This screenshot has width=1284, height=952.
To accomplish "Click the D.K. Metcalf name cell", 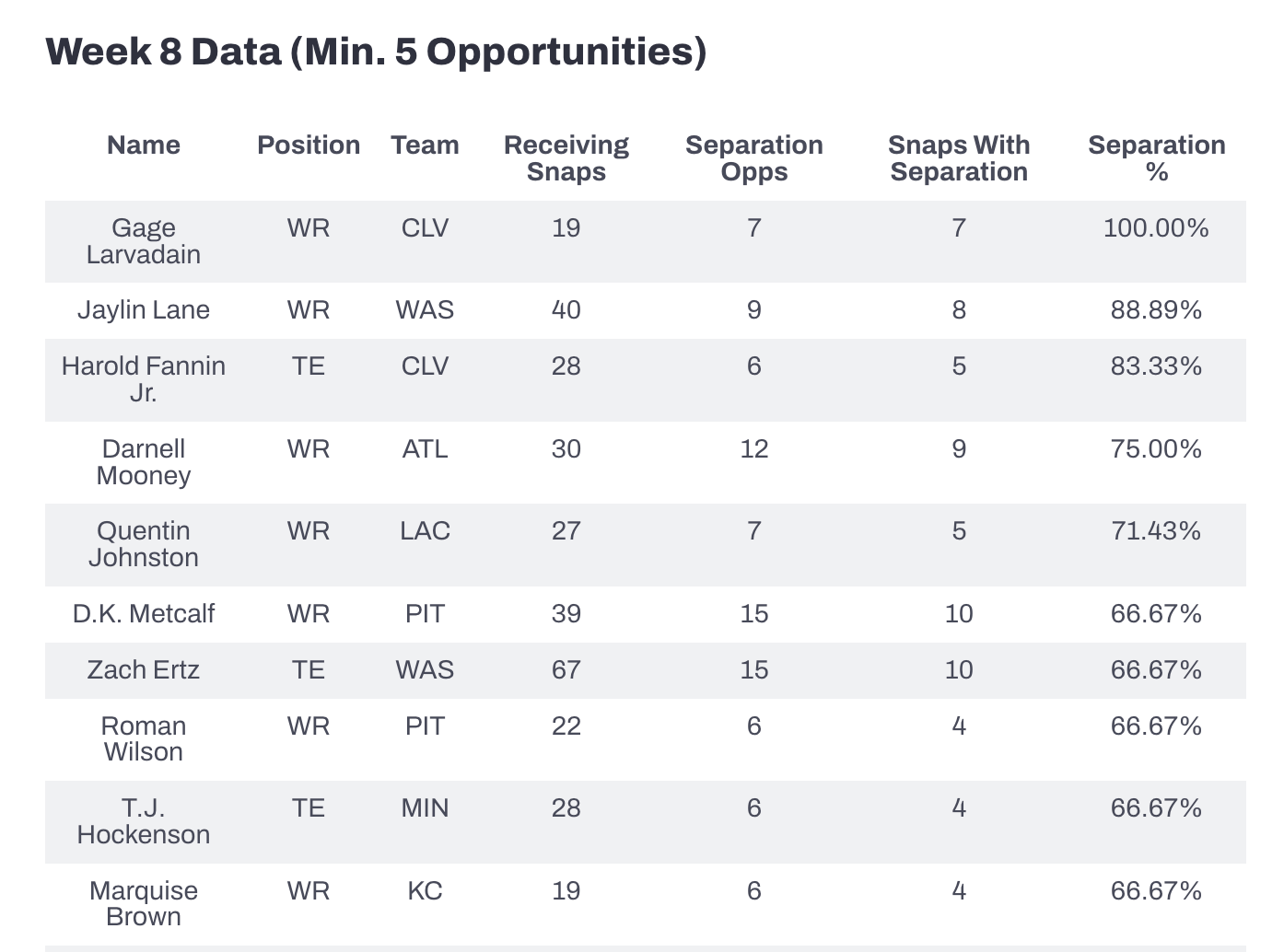I will tap(143, 614).
